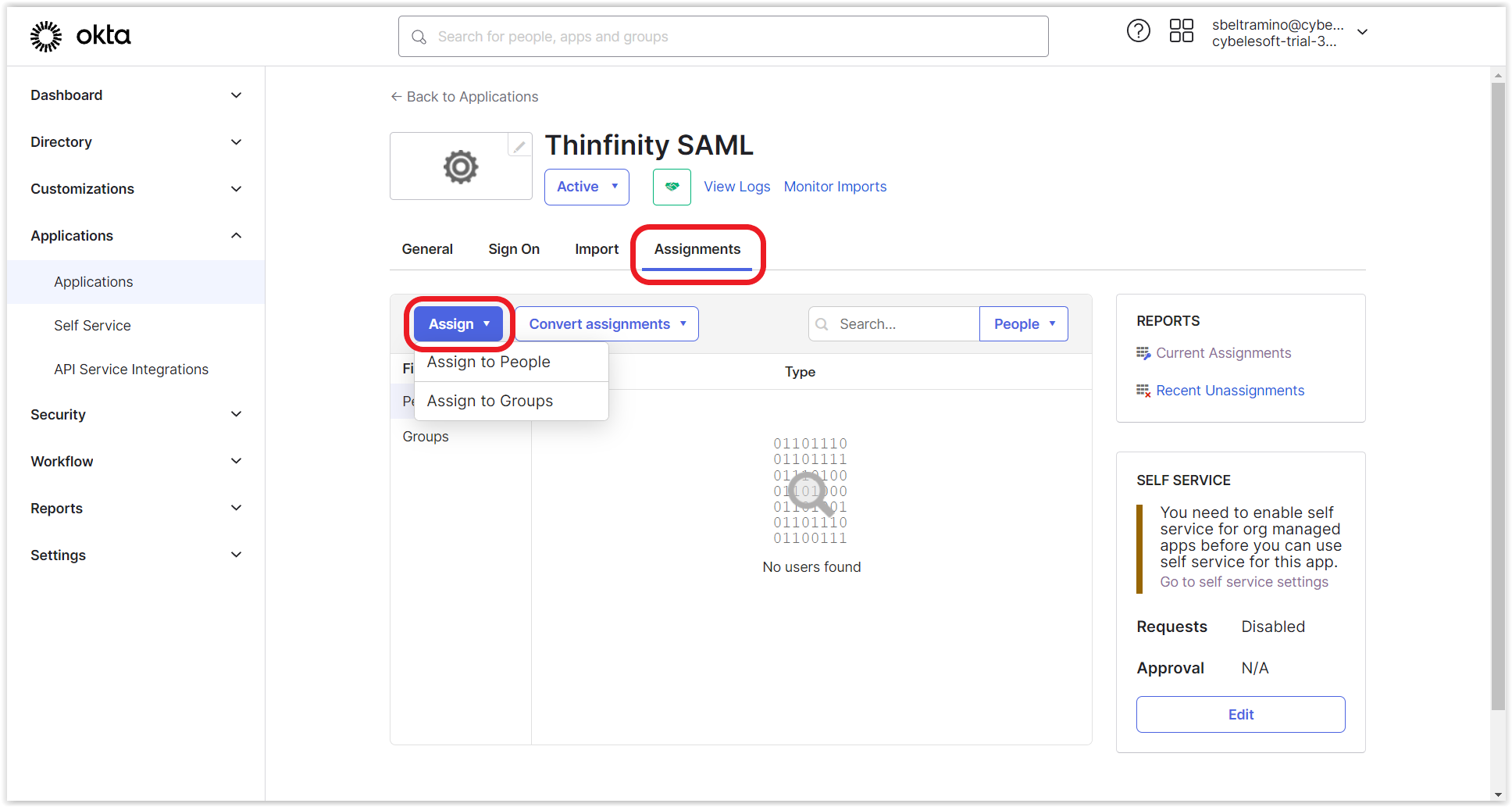Open API Service Integrations in sidebar

(131, 370)
